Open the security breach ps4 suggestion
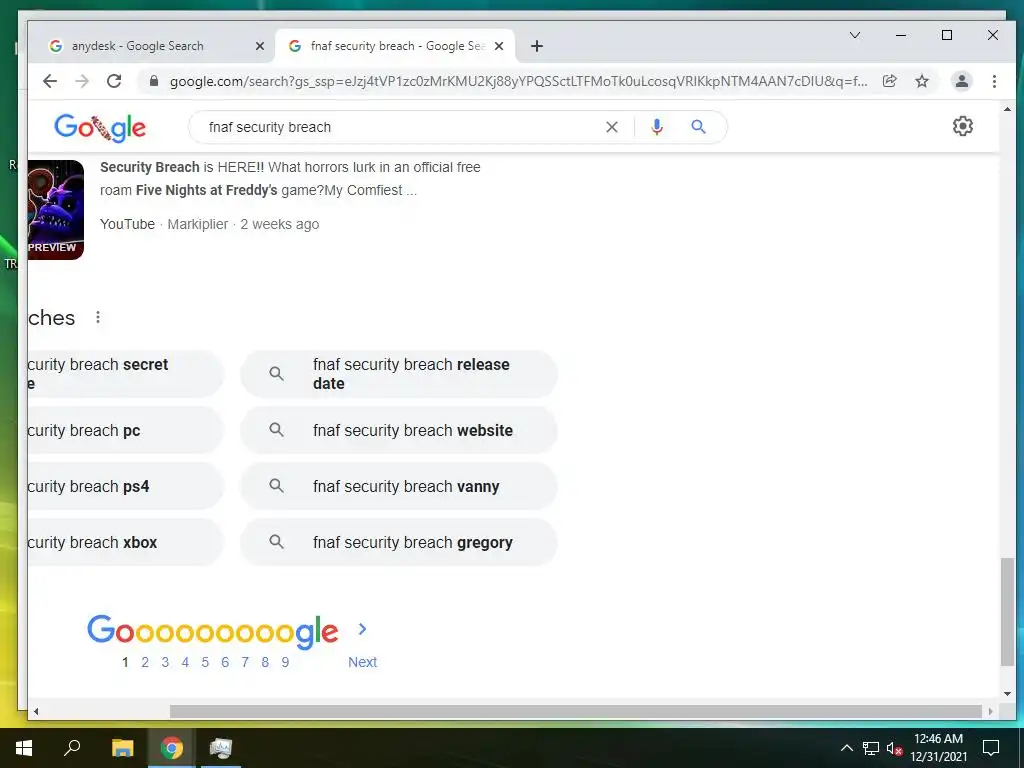The image size is (1024, 768). click(125, 487)
